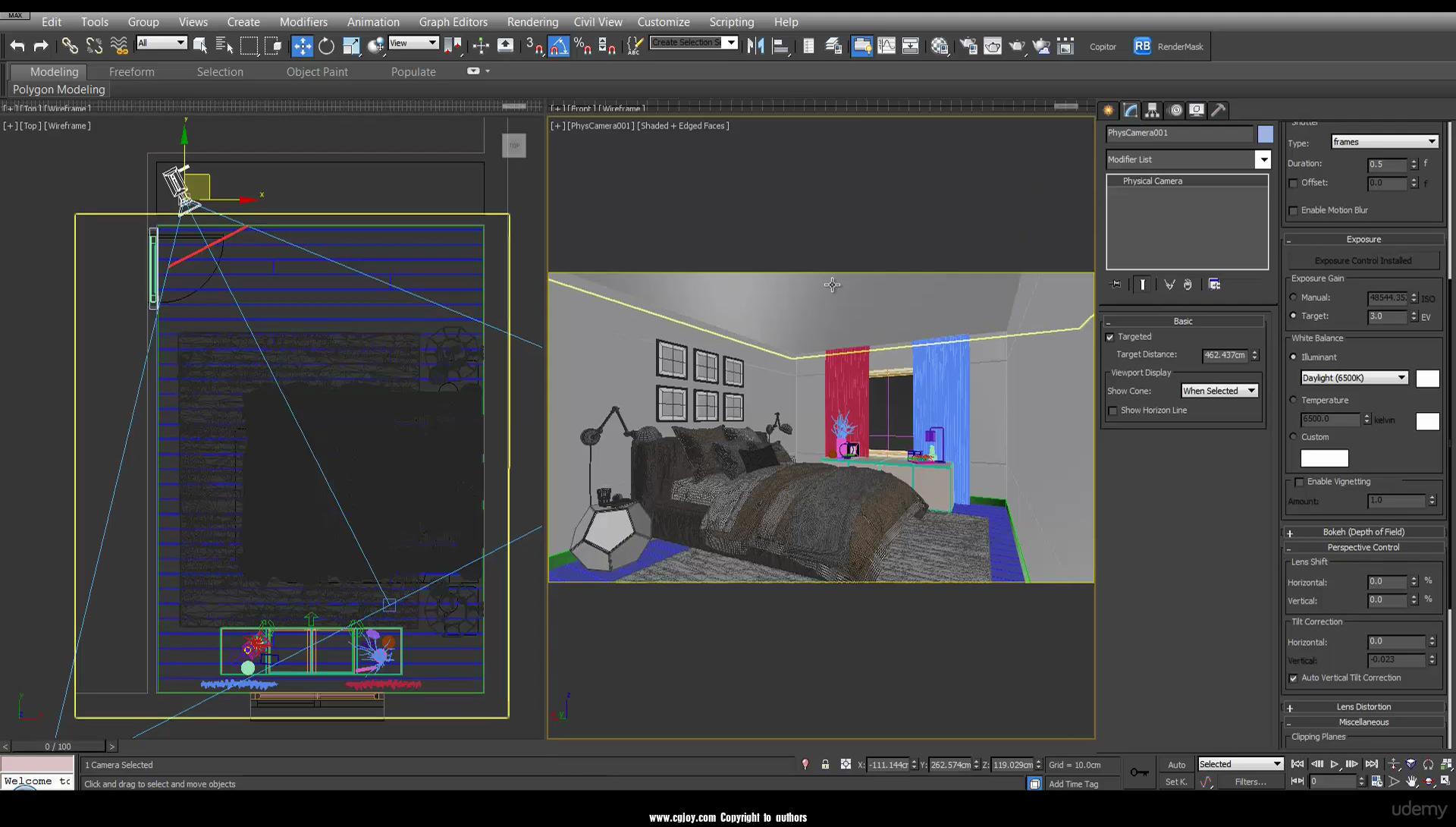Expand the Bokeh Depth of Field section
The width and height of the screenshot is (1456, 827).
point(1291,531)
